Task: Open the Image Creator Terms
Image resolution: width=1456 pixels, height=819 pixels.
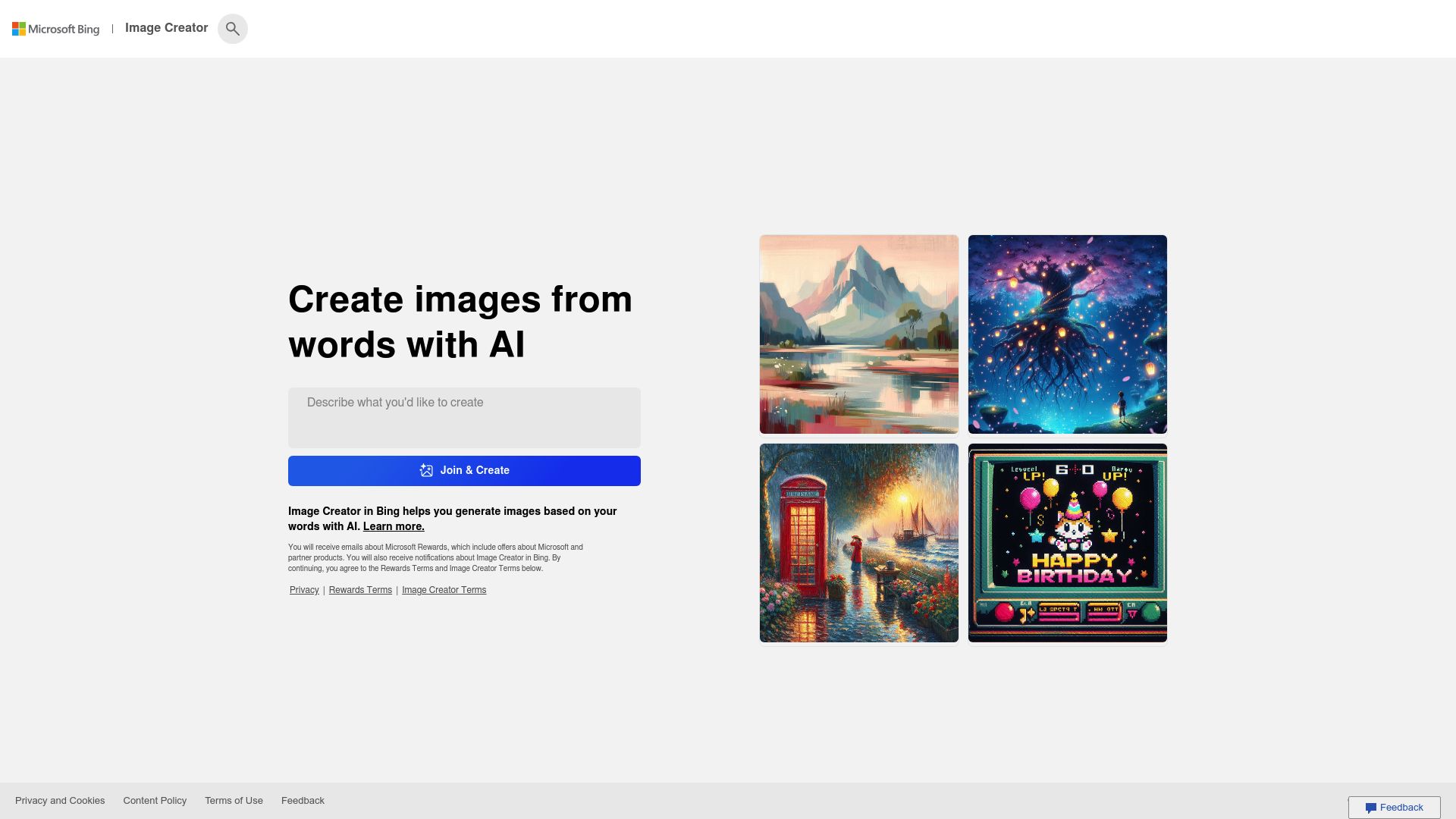Action: [x=444, y=589]
